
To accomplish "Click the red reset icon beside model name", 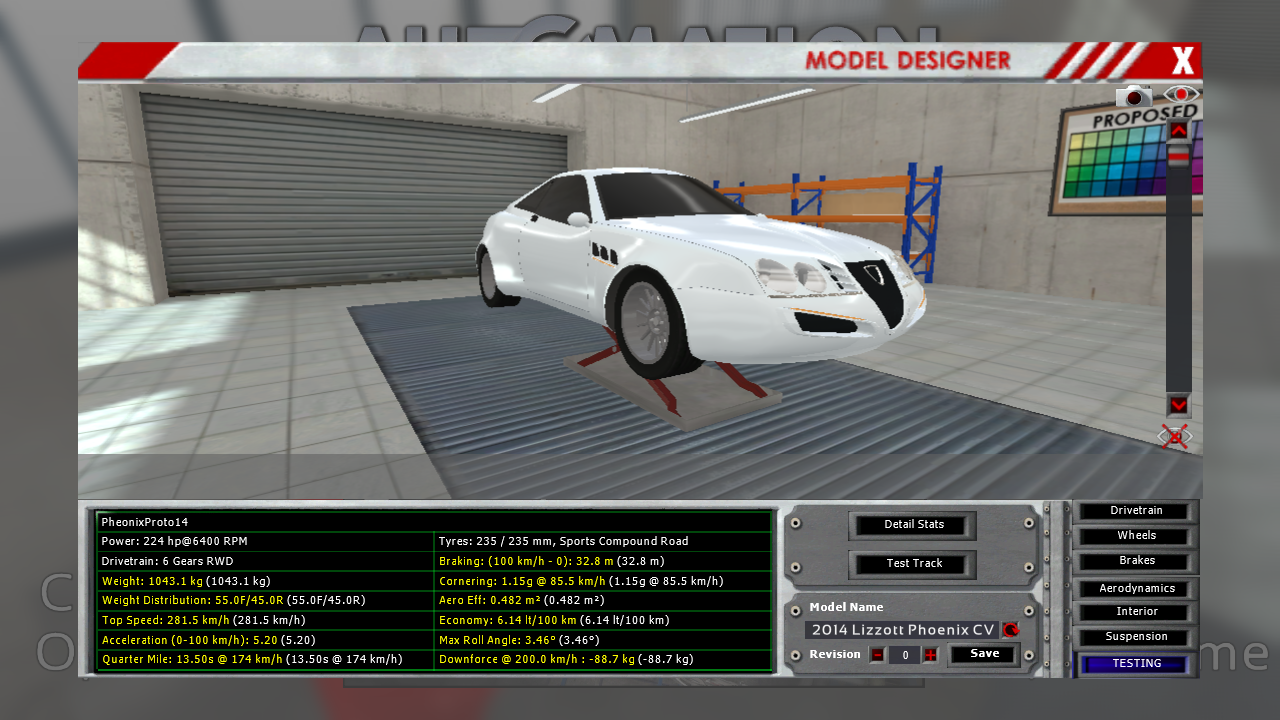I will tap(1010, 630).
